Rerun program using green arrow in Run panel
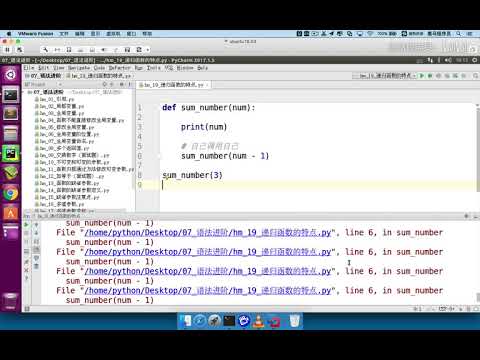 click(x=26, y=225)
